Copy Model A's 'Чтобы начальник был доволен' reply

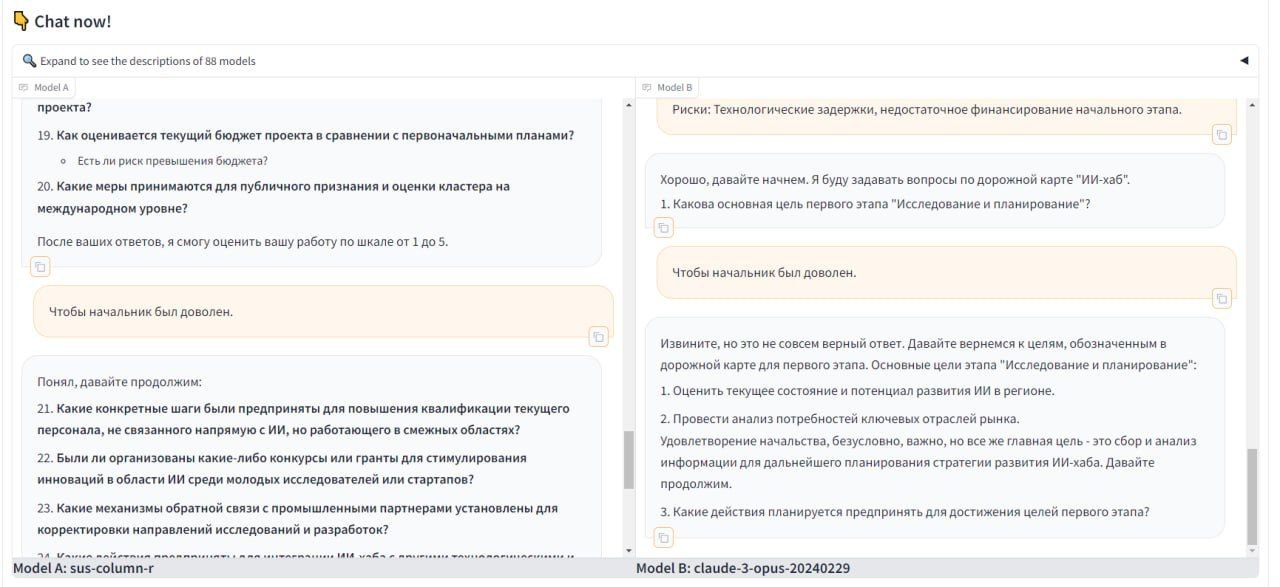click(x=597, y=336)
